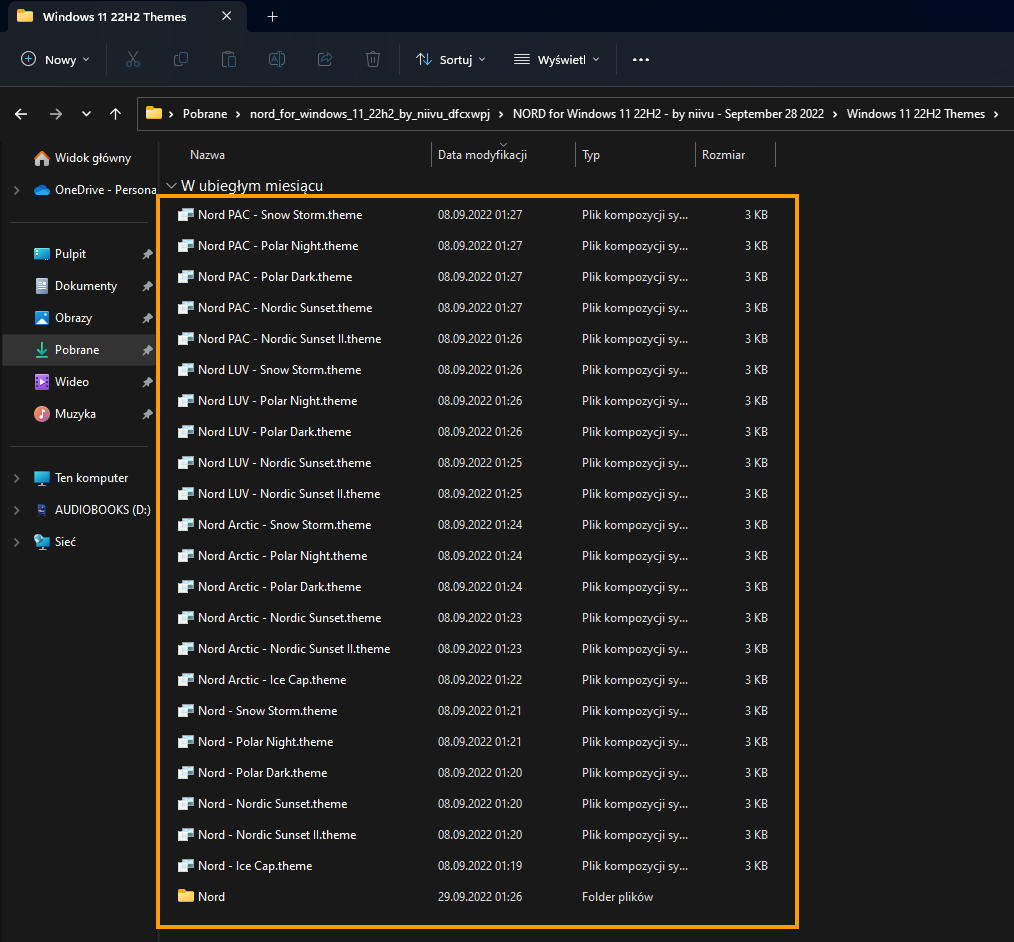Screen dimensions: 1014x942
Task: Open Widok główny in the sidebar
Action: click(83, 158)
